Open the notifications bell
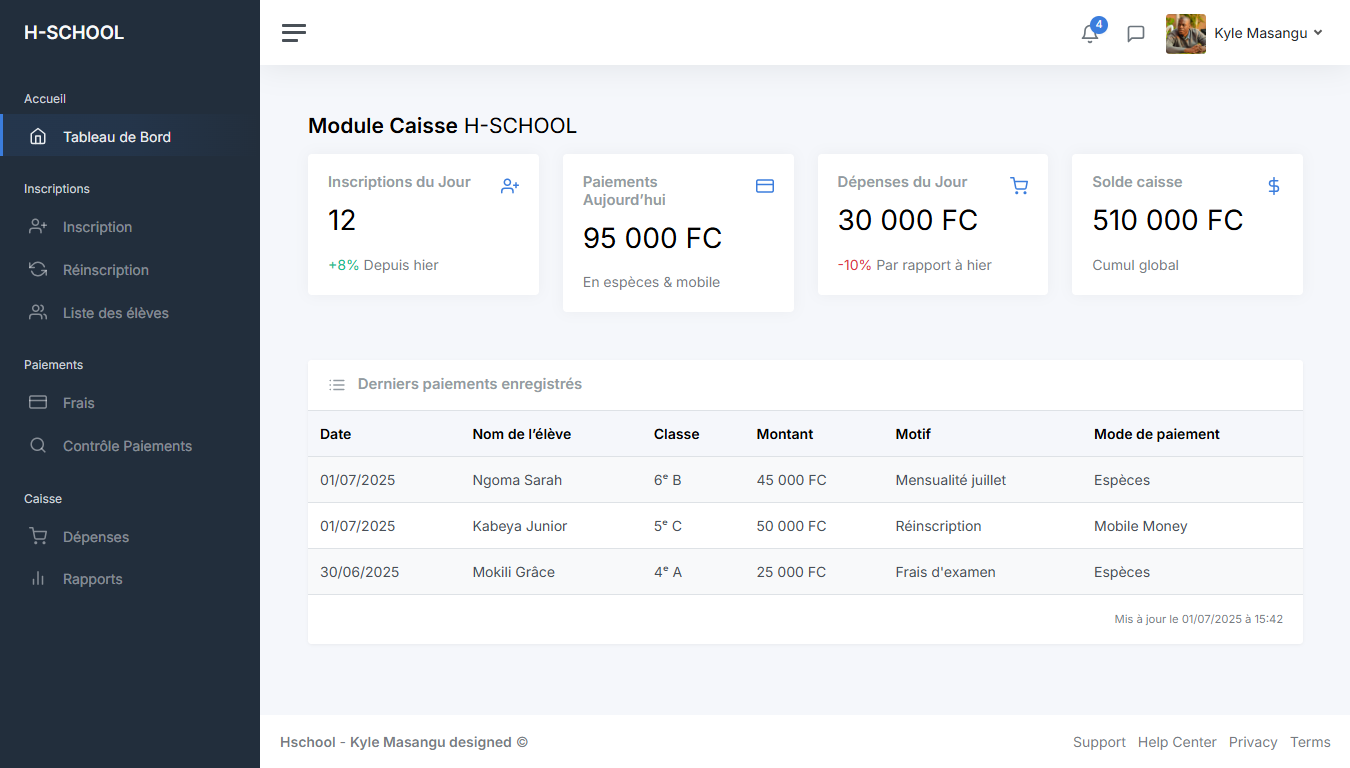 [1090, 34]
